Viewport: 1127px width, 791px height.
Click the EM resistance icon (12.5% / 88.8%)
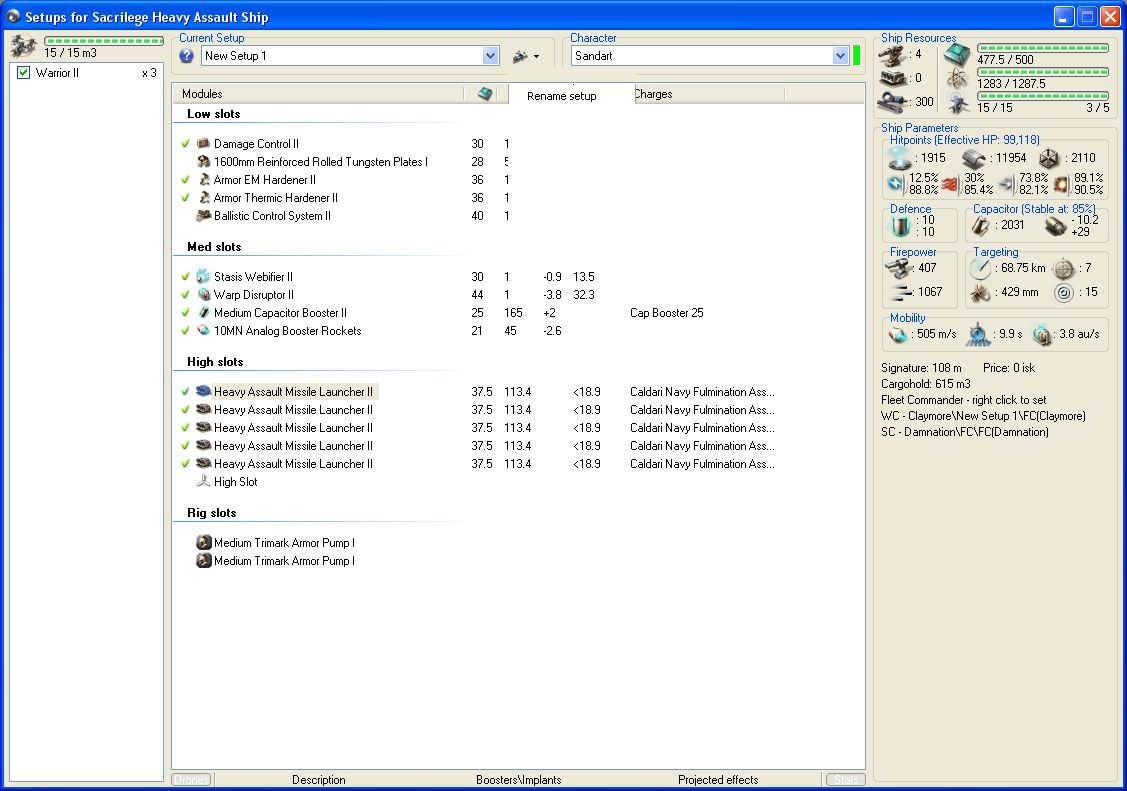point(895,184)
